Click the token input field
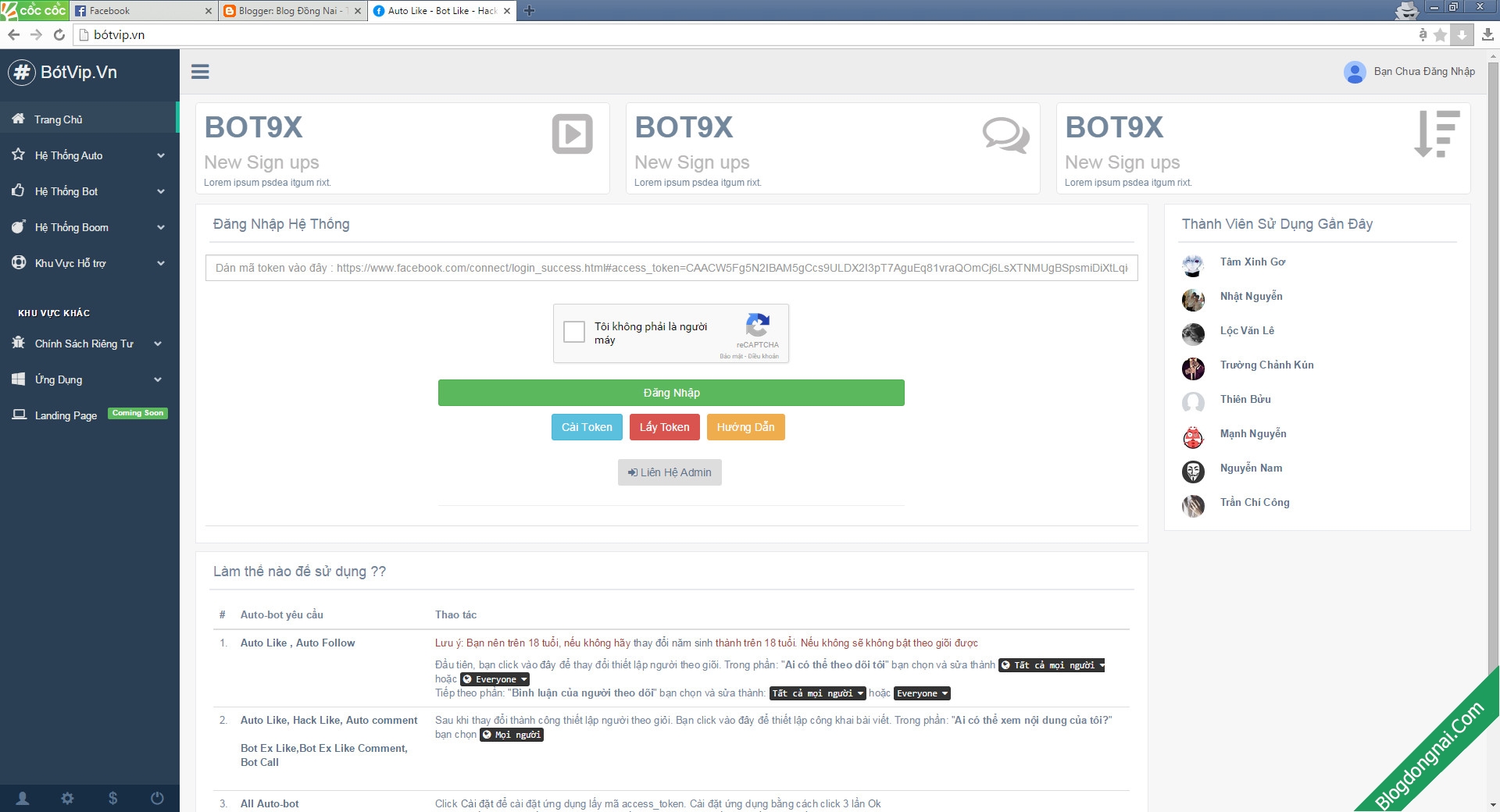 671,268
